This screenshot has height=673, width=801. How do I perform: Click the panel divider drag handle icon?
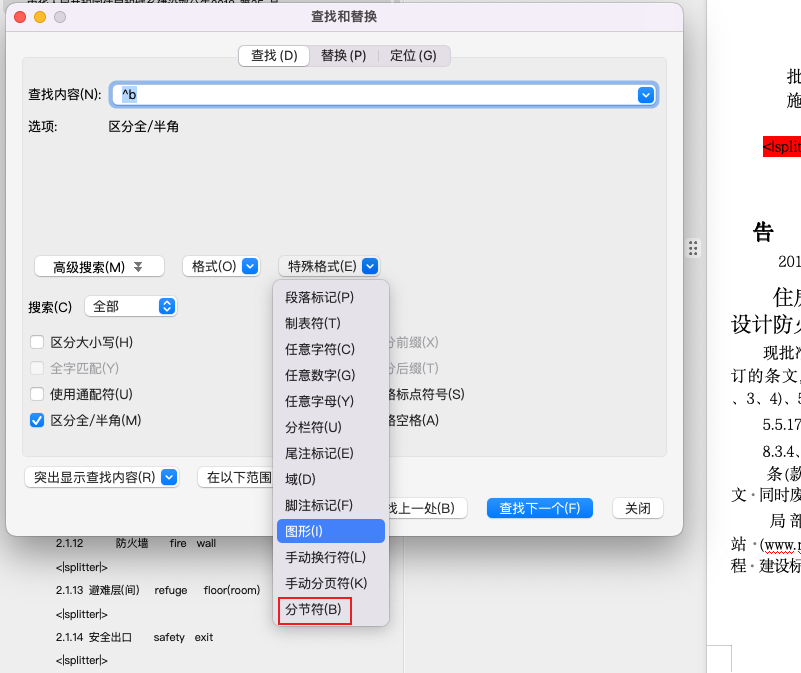point(693,248)
